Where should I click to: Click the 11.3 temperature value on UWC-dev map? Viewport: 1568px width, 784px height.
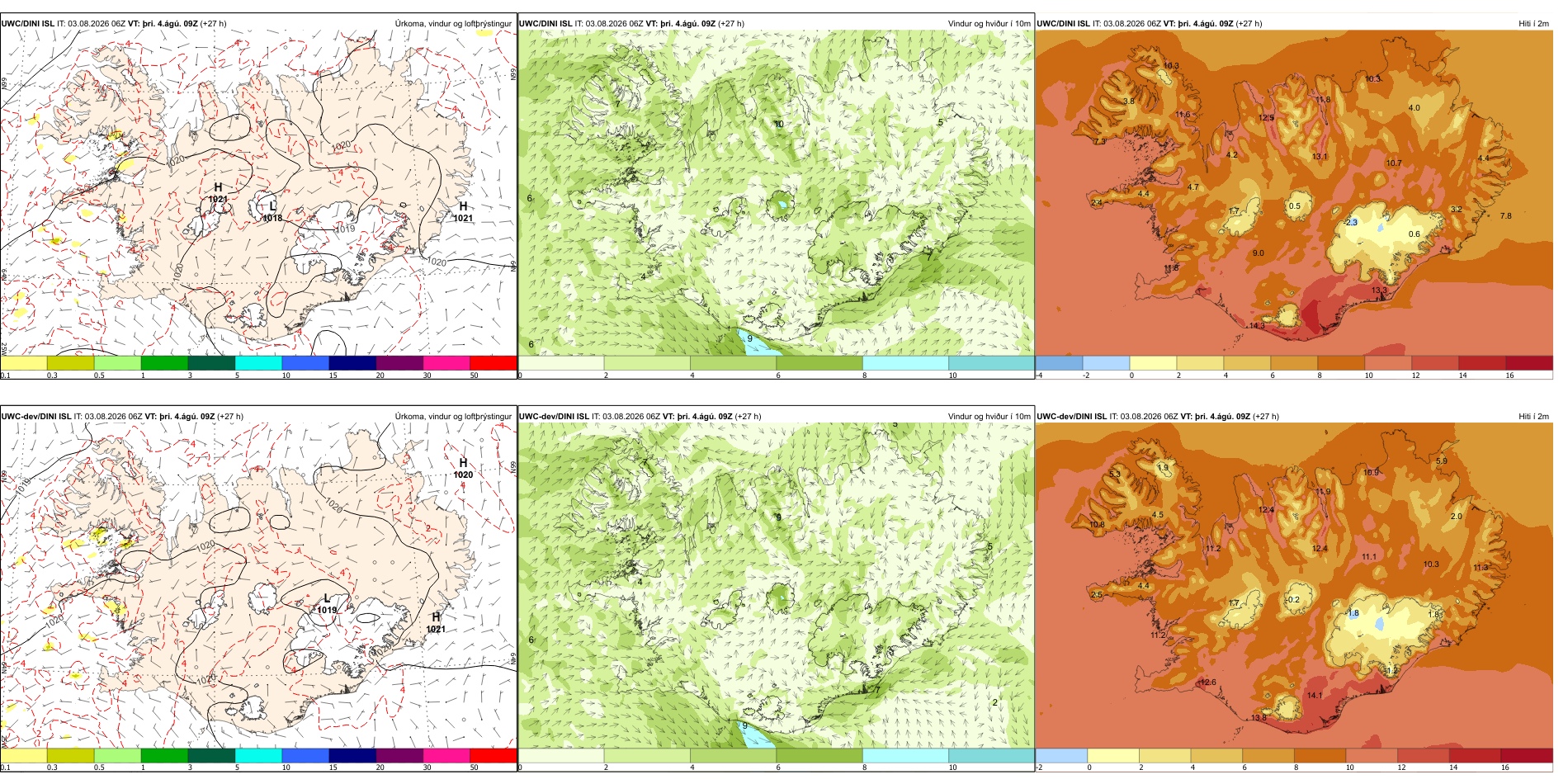[1481, 568]
